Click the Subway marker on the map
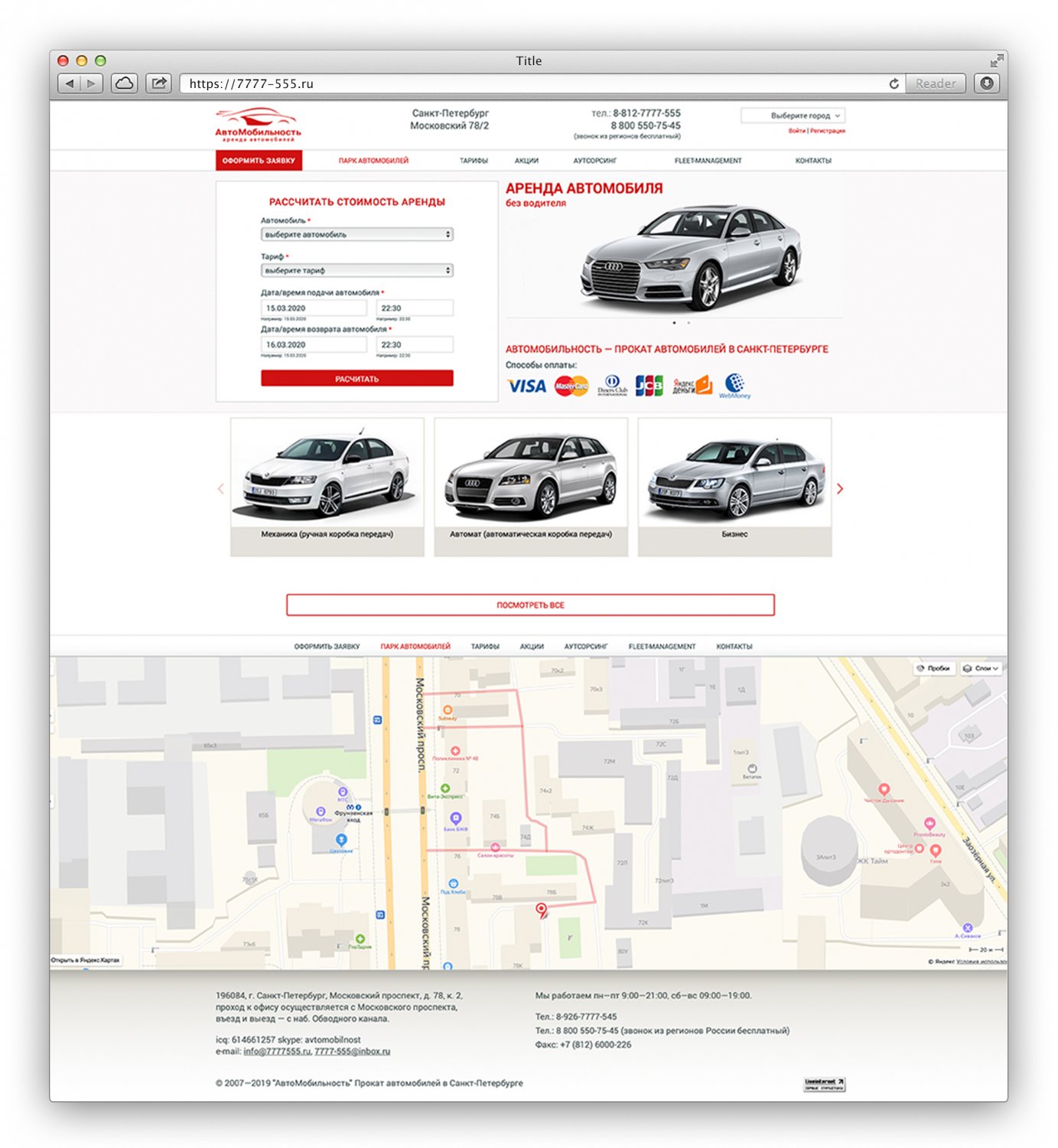Screen dimensions: 1058x1148 click(x=448, y=711)
